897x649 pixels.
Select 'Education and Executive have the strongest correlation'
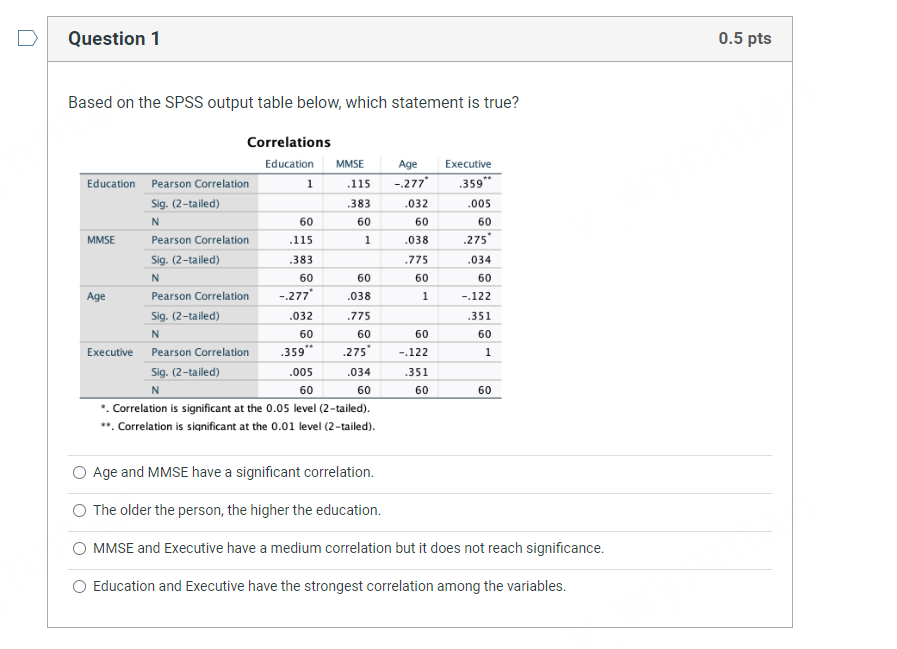click(x=79, y=586)
